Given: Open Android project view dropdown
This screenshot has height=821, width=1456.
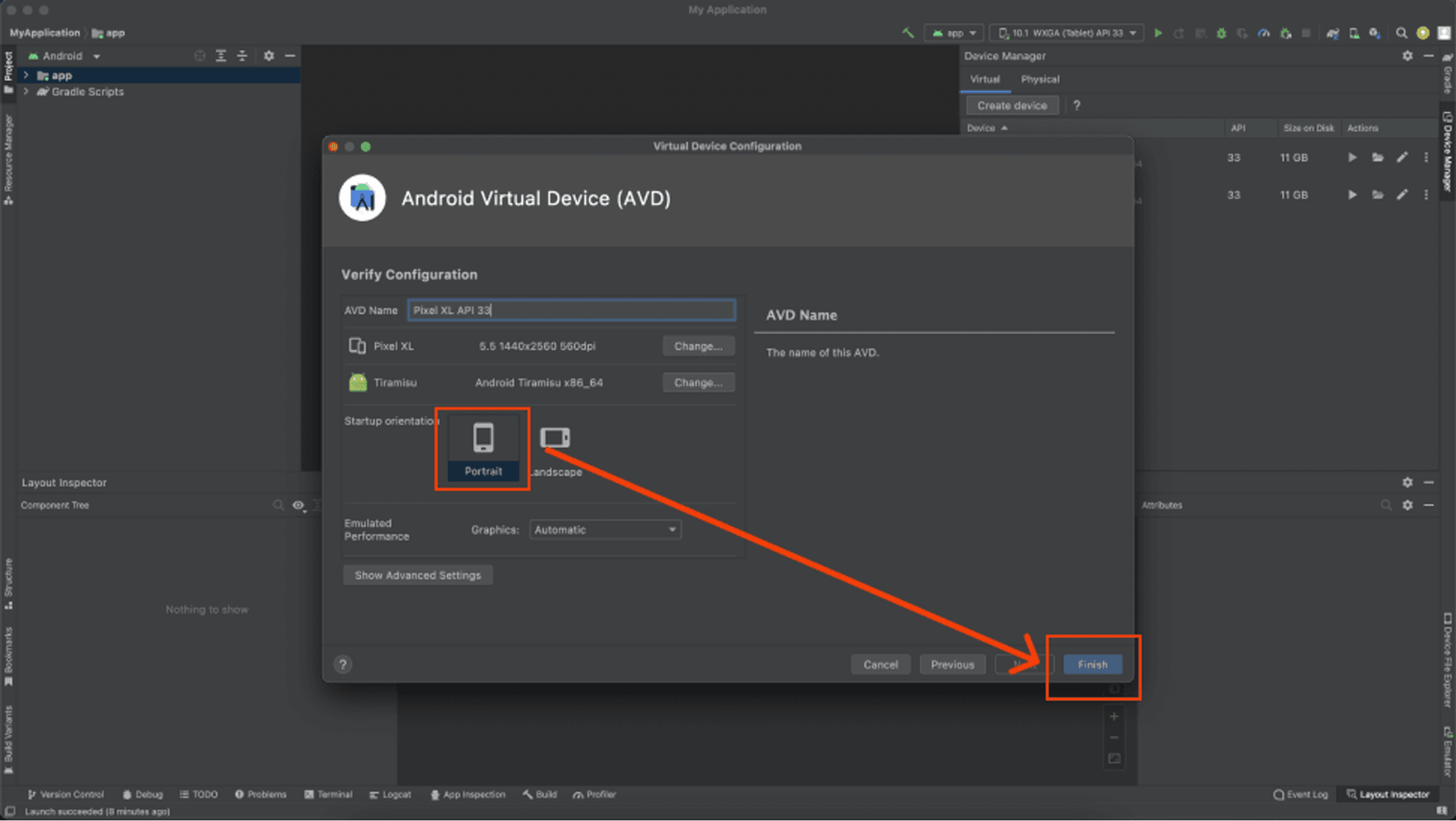Looking at the screenshot, I should (x=64, y=56).
